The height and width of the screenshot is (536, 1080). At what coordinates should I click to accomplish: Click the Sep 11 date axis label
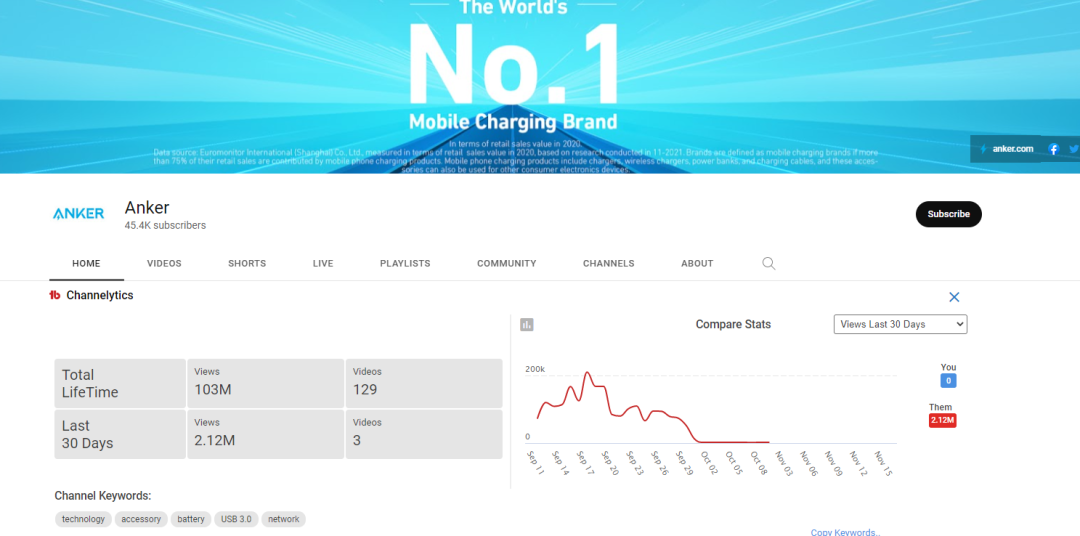[535, 462]
